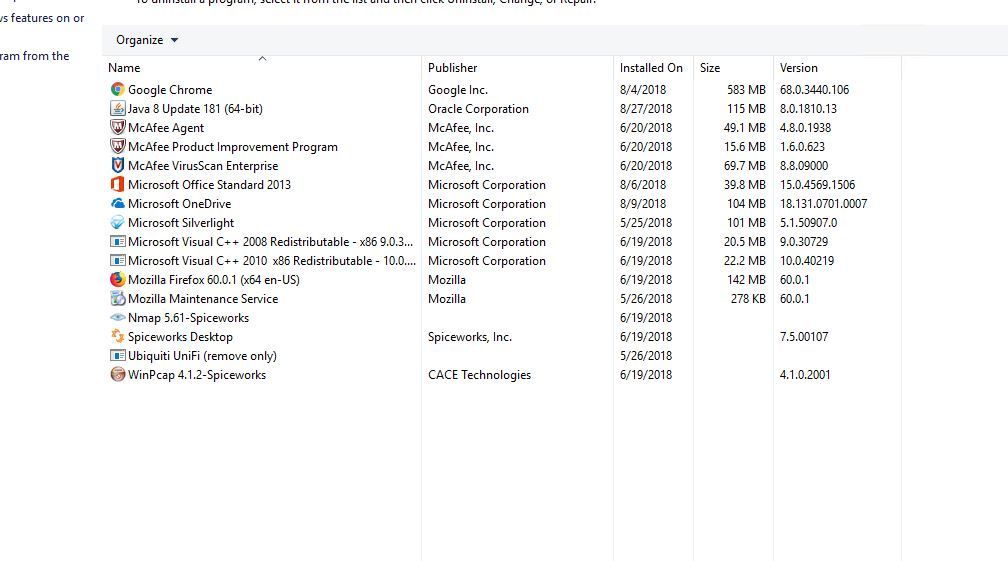Click the Nmap eye icon

tap(118, 318)
